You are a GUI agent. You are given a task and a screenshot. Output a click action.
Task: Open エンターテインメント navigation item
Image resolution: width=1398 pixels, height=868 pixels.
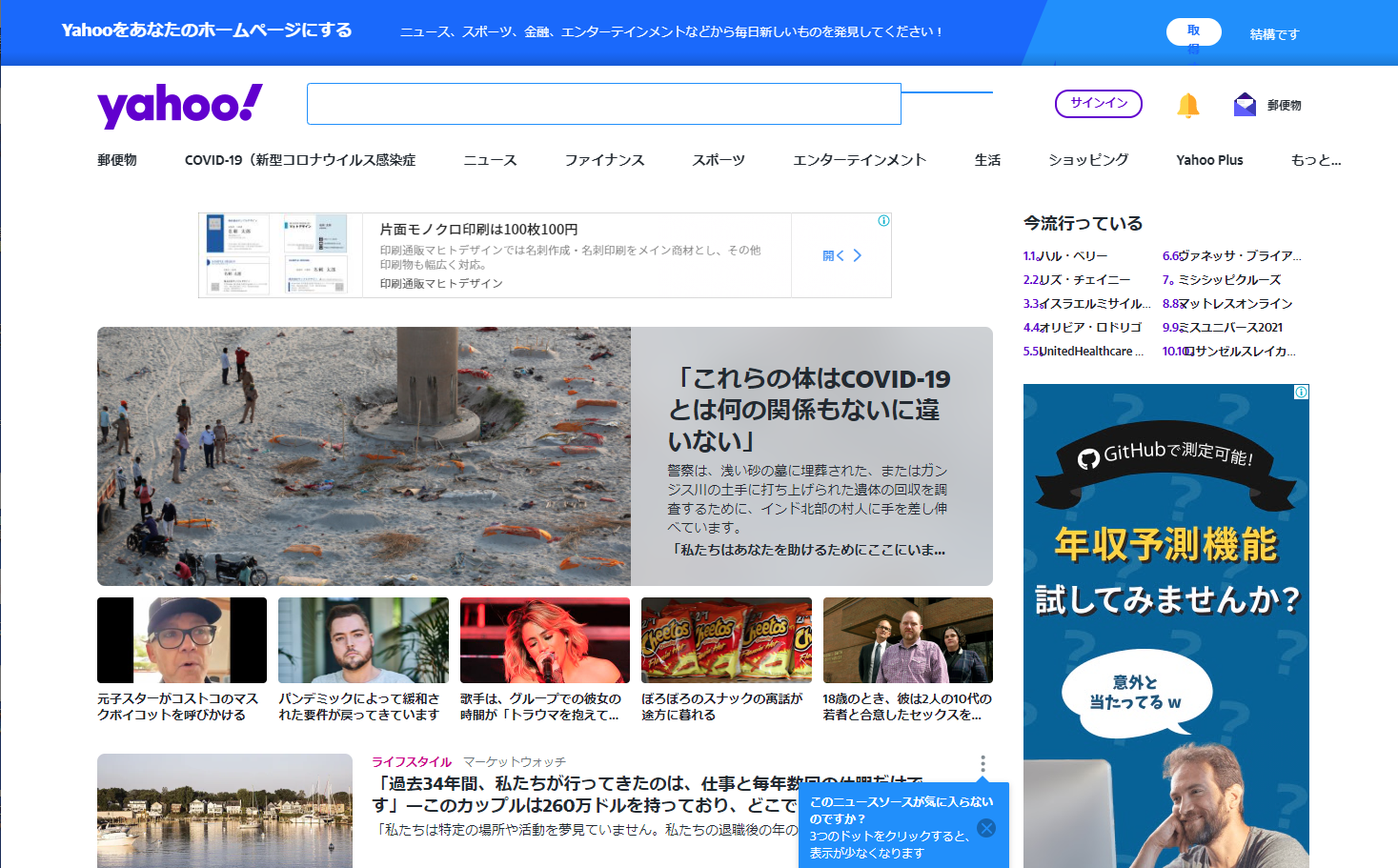click(860, 160)
